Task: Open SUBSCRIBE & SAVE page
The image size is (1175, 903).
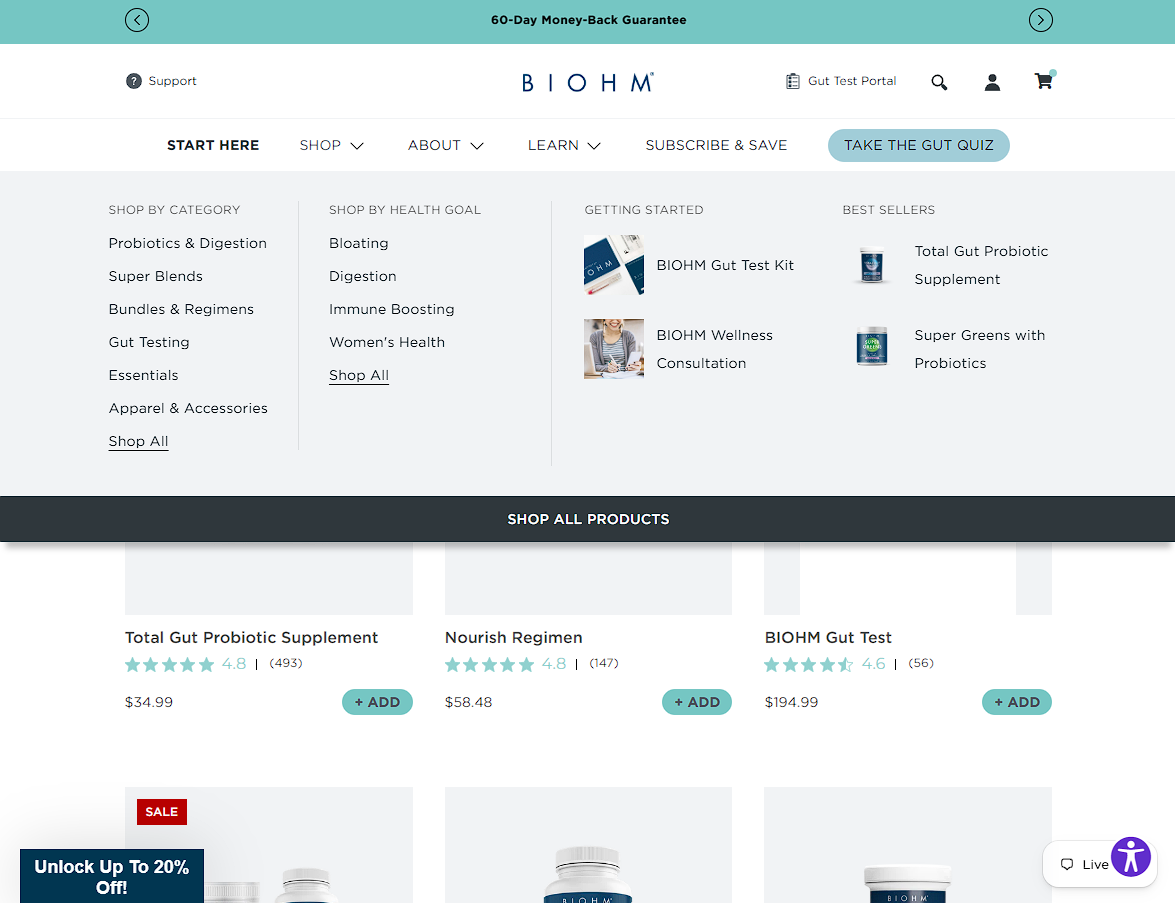Action: (x=716, y=145)
